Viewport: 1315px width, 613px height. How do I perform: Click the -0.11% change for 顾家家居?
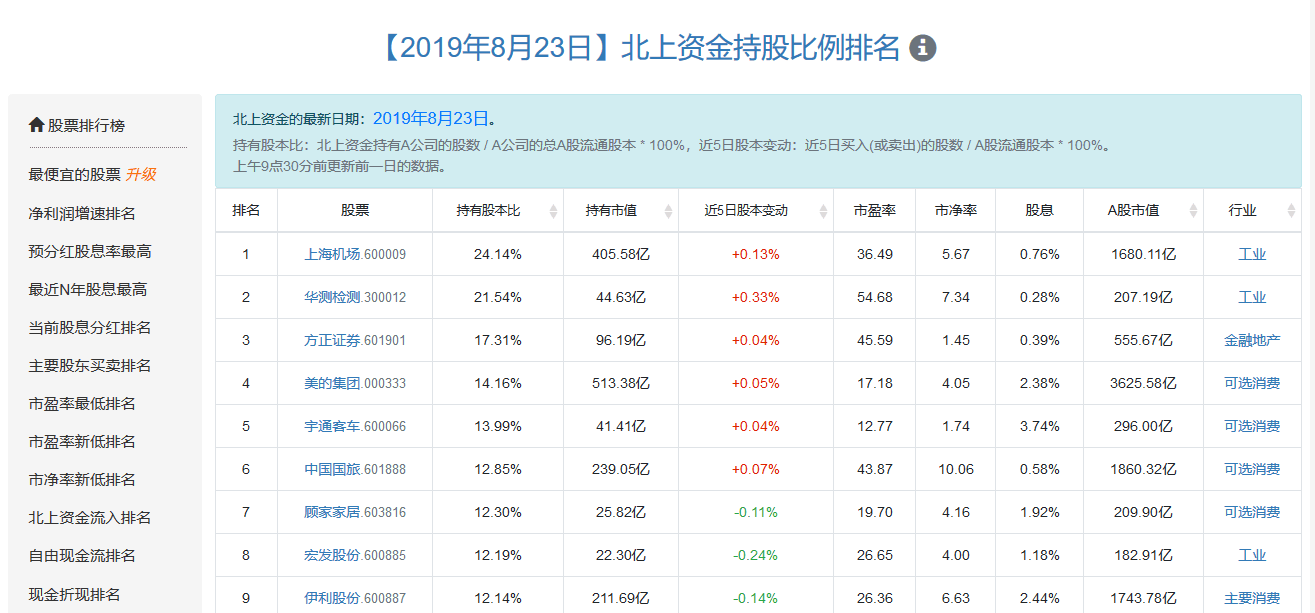coord(756,512)
